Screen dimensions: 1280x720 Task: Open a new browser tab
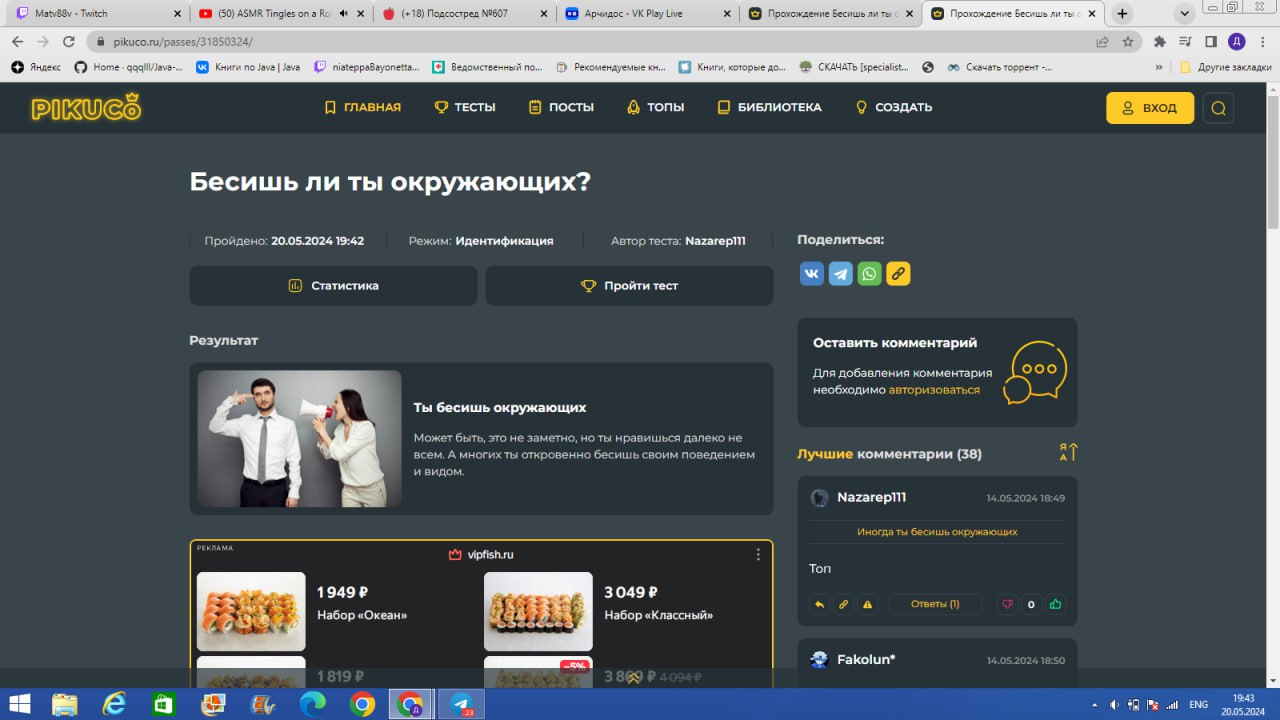pyautogui.click(x=1122, y=14)
